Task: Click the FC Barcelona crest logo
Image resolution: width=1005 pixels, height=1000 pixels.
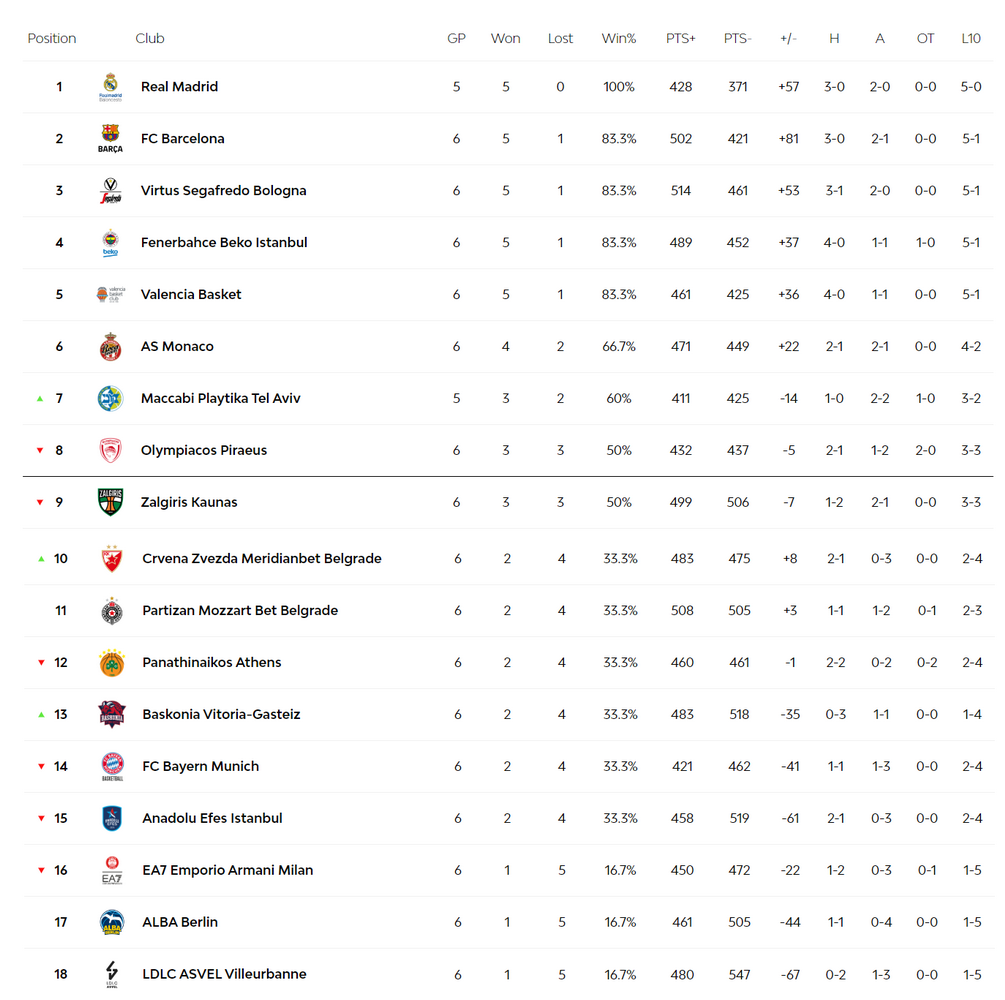Action: [110, 138]
